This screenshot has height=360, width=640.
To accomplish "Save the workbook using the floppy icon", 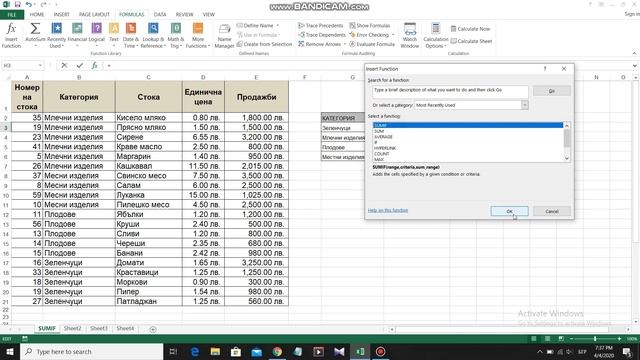I will [x=18, y=4].
